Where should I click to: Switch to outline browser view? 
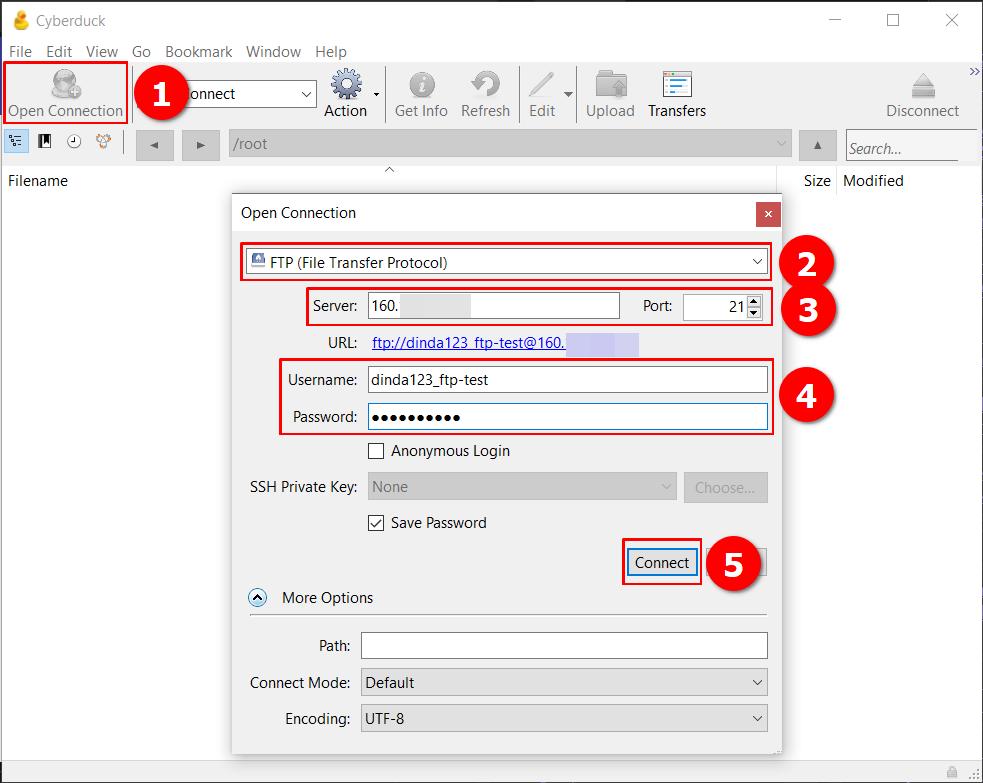pyautogui.click(x=16, y=141)
